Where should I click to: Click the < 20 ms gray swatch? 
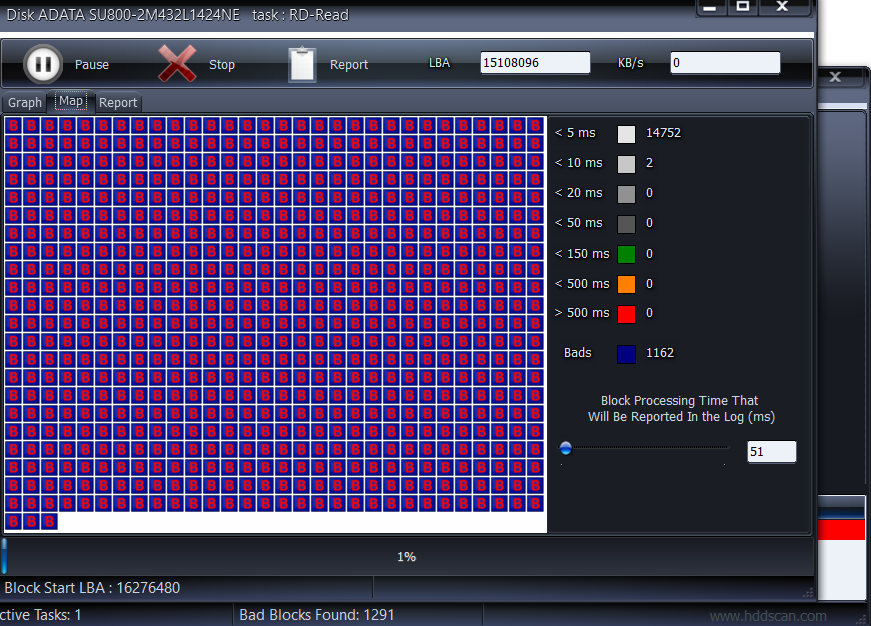[x=626, y=194]
